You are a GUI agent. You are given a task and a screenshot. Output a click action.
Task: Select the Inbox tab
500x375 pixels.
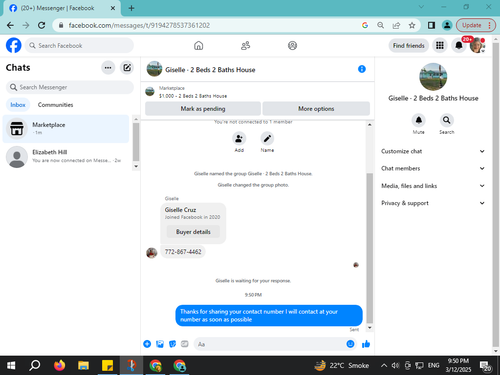coord(18,105)
